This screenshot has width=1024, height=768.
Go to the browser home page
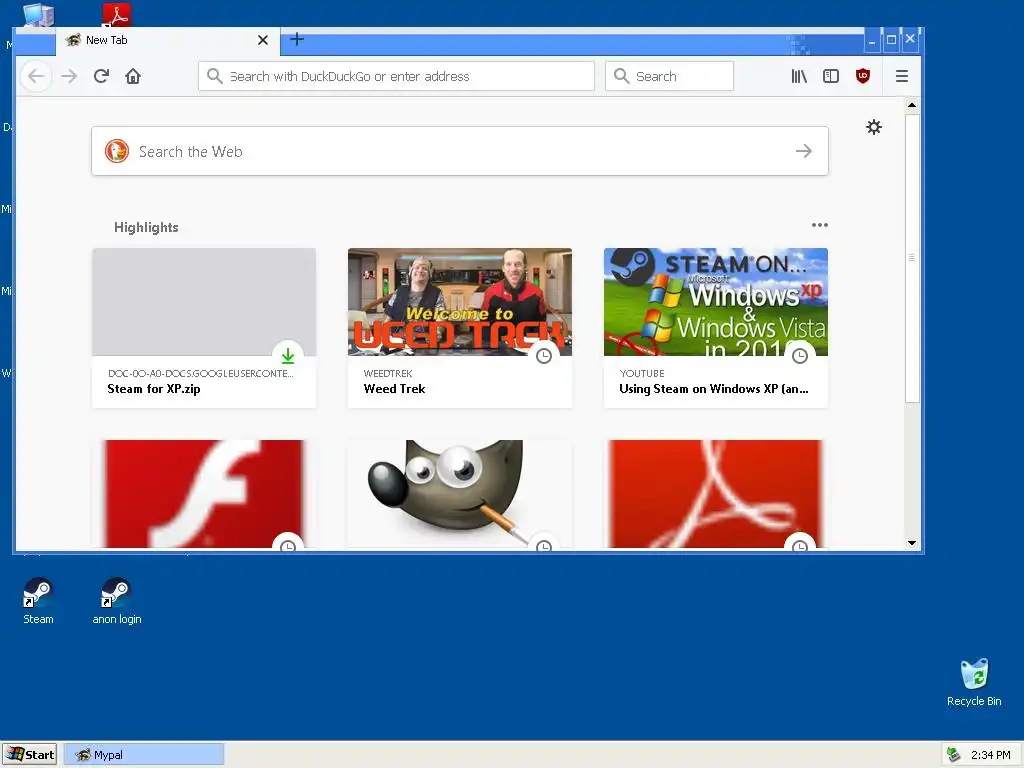point(133,76)
